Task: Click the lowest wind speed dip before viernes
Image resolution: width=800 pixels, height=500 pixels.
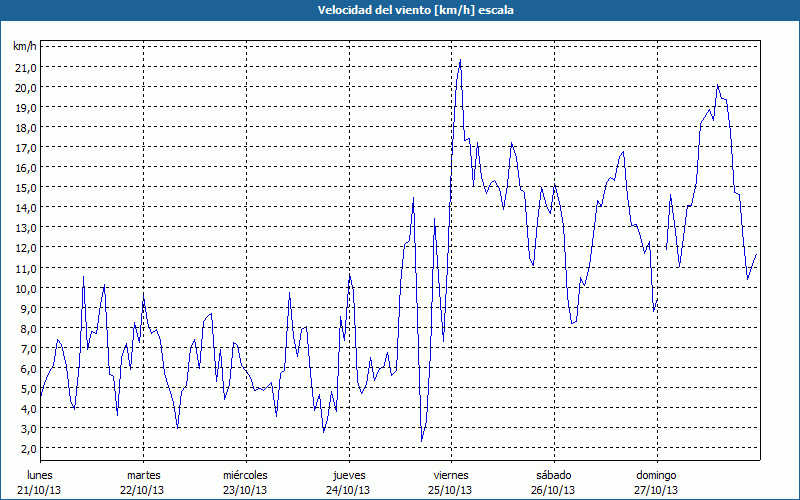Action: [x=422, y=440]
